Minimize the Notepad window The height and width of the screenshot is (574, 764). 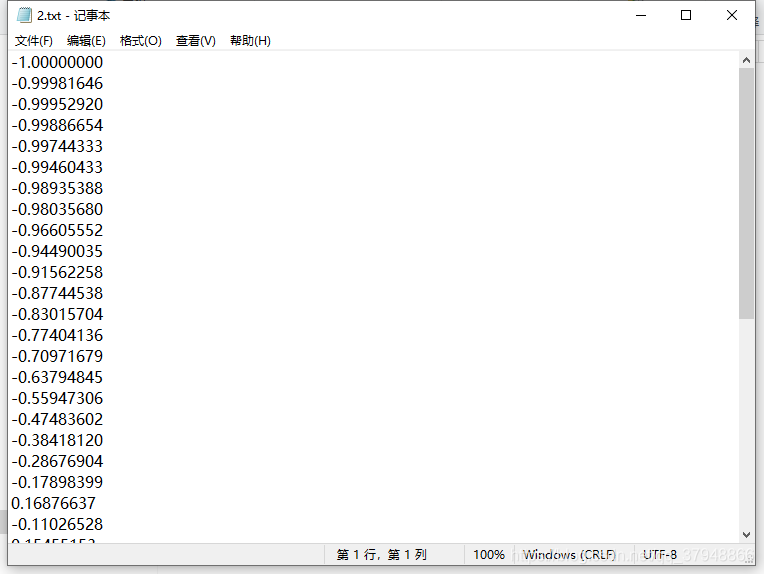click(x=641, y=16)
